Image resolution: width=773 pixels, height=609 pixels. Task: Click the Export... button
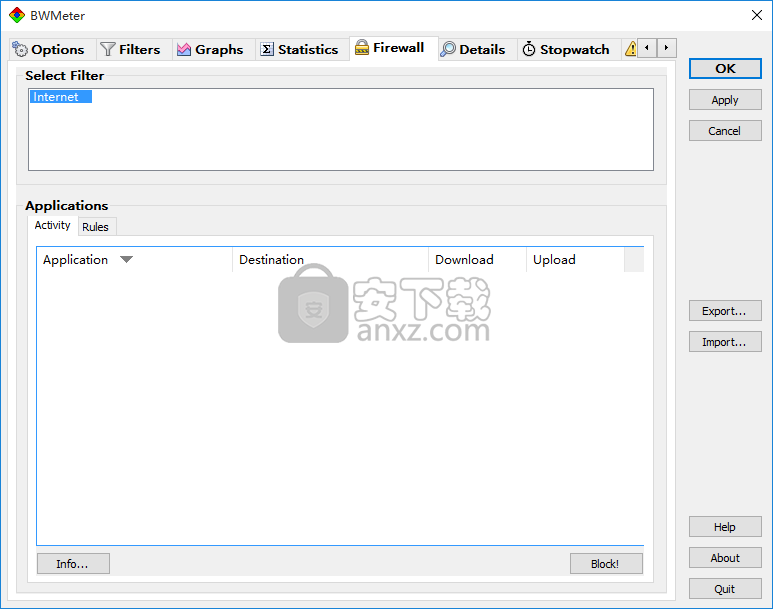[x=725, y=311]
